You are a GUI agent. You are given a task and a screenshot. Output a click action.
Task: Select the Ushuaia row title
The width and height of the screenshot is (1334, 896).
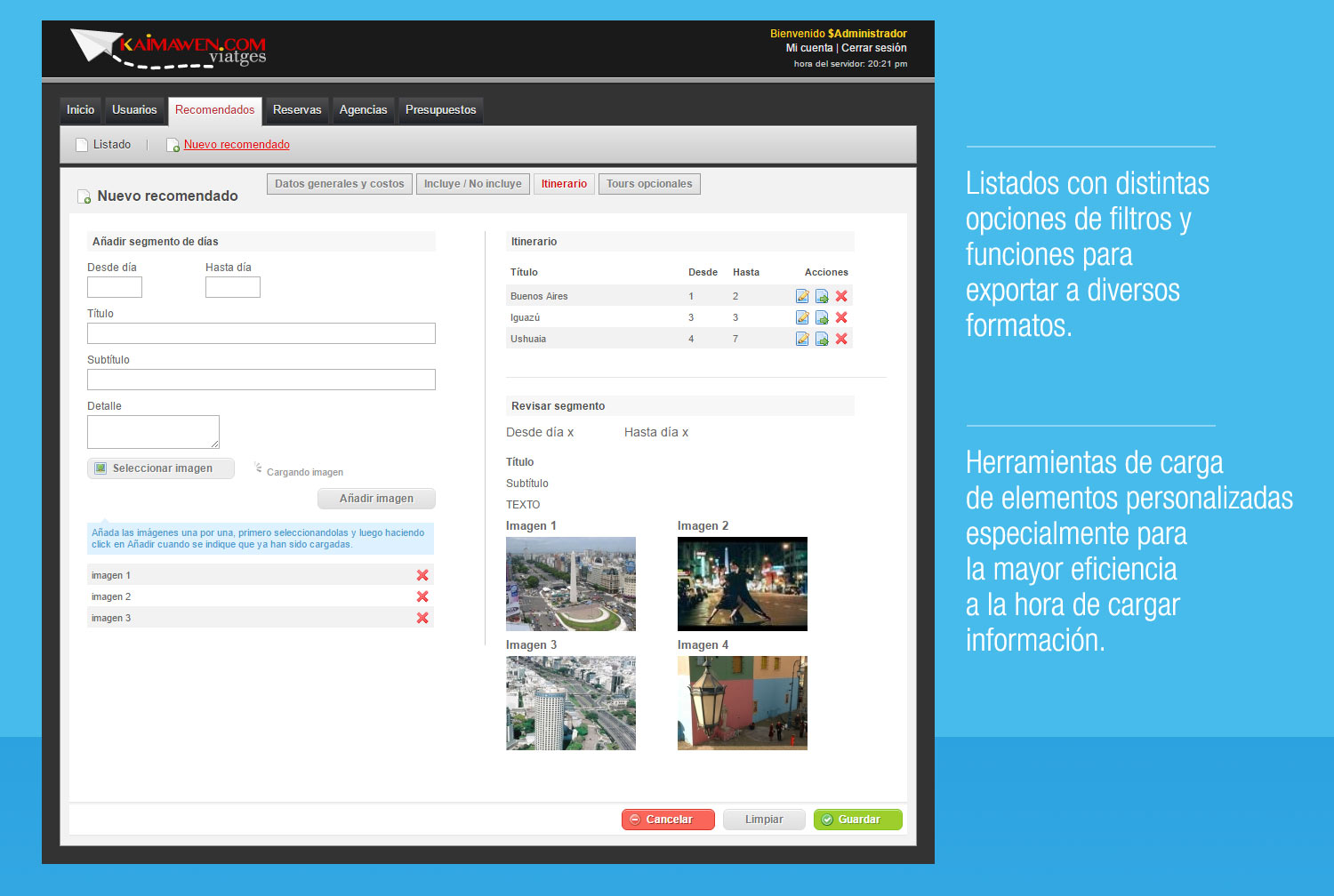click(x=528, y=339)
